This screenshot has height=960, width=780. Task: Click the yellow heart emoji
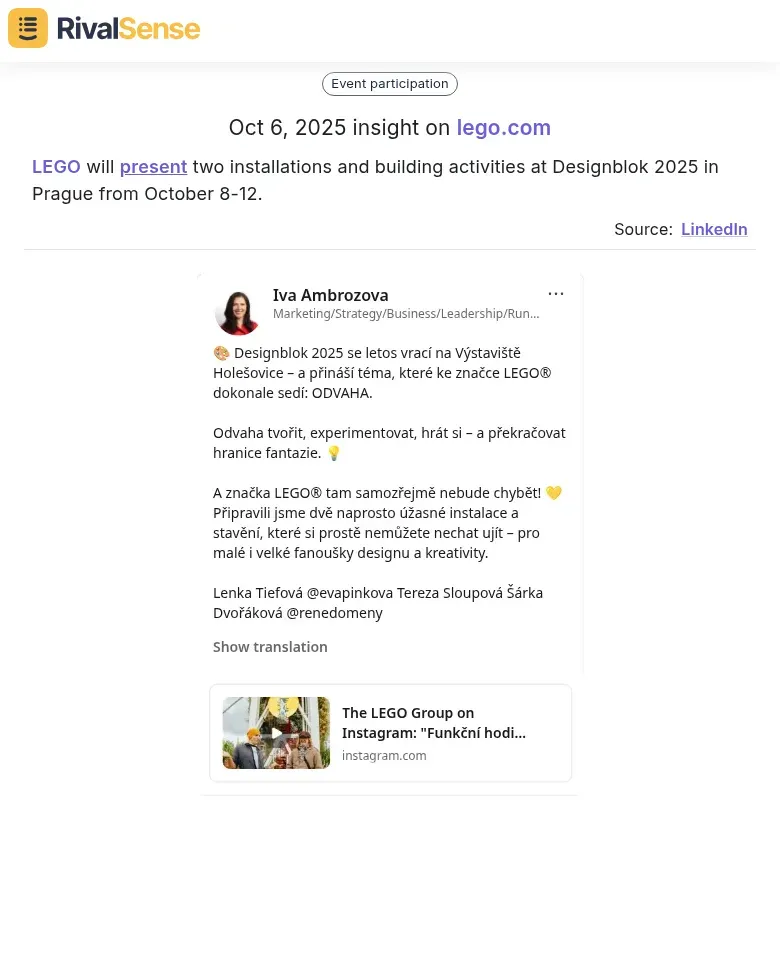click(x=553, y=493)
